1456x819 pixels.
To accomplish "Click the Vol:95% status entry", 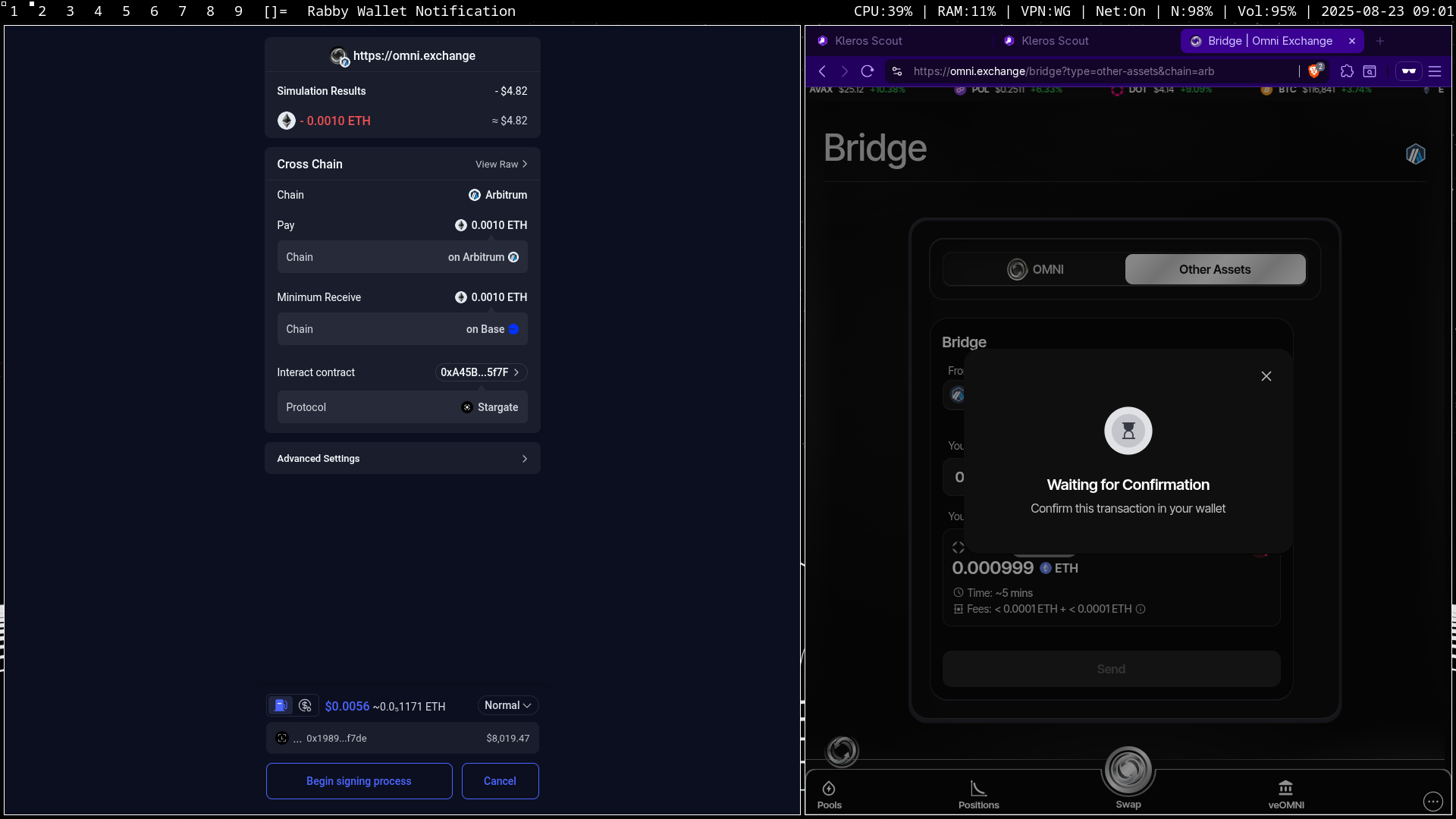I will click(x=1266, y=11).
